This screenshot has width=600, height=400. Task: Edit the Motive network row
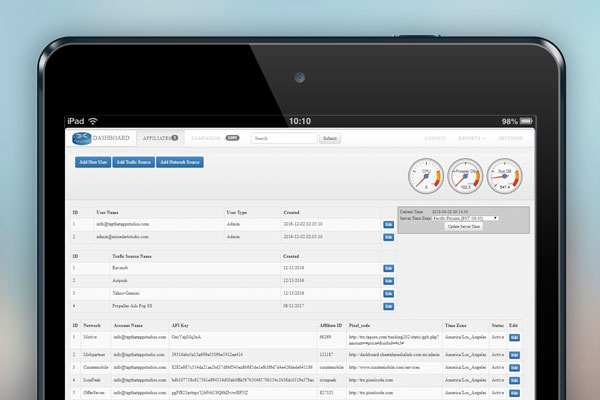click(515, 339)
